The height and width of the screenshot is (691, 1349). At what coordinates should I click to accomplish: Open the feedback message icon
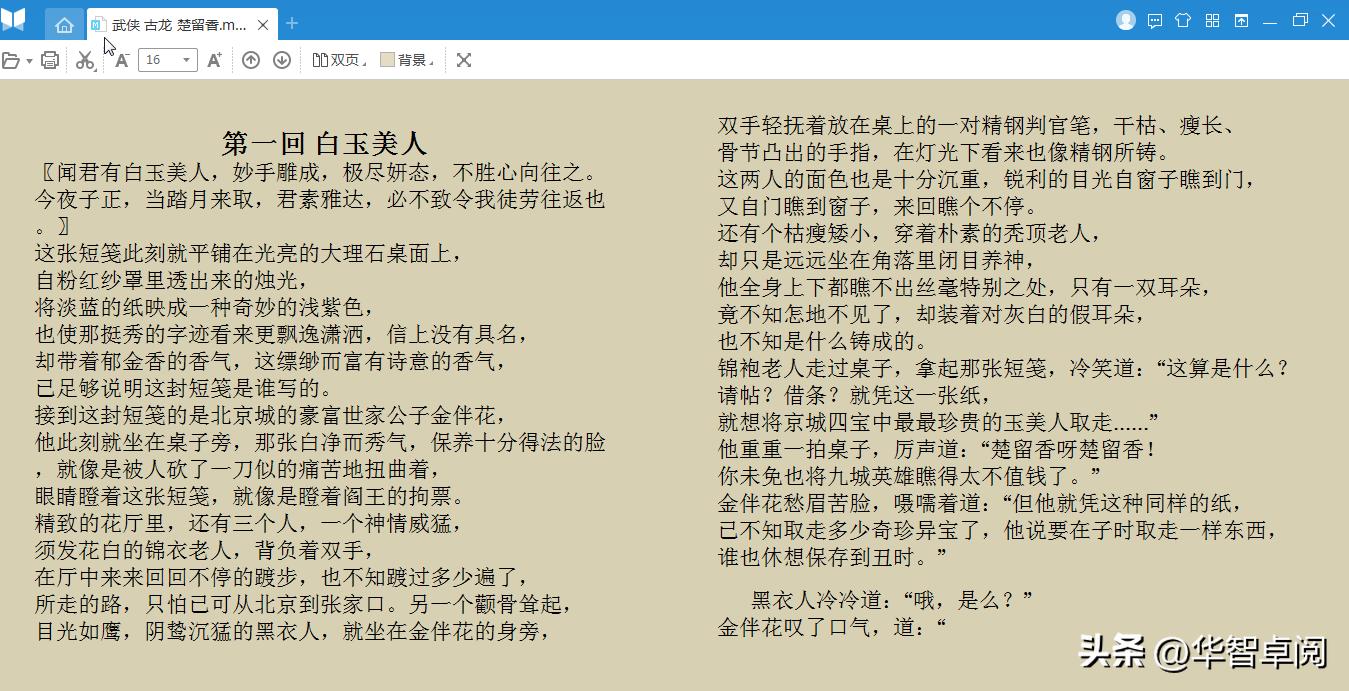point(1155,20)
